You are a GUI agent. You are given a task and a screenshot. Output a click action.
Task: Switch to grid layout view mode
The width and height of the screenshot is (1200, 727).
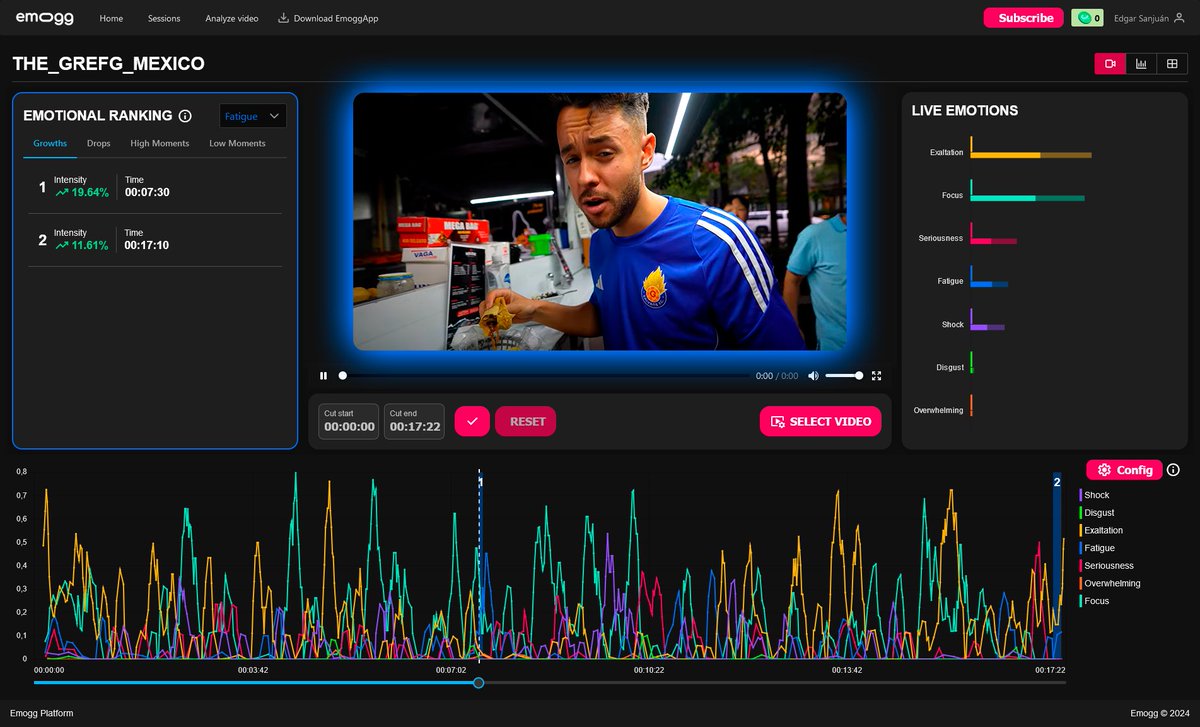coord(1172,64)
